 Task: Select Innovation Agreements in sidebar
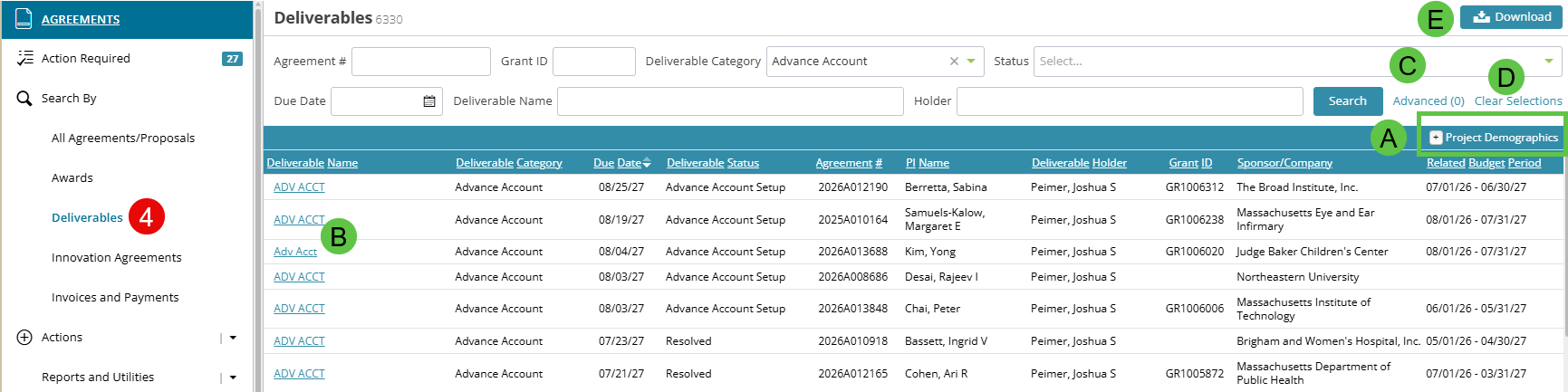click(117, 257)
